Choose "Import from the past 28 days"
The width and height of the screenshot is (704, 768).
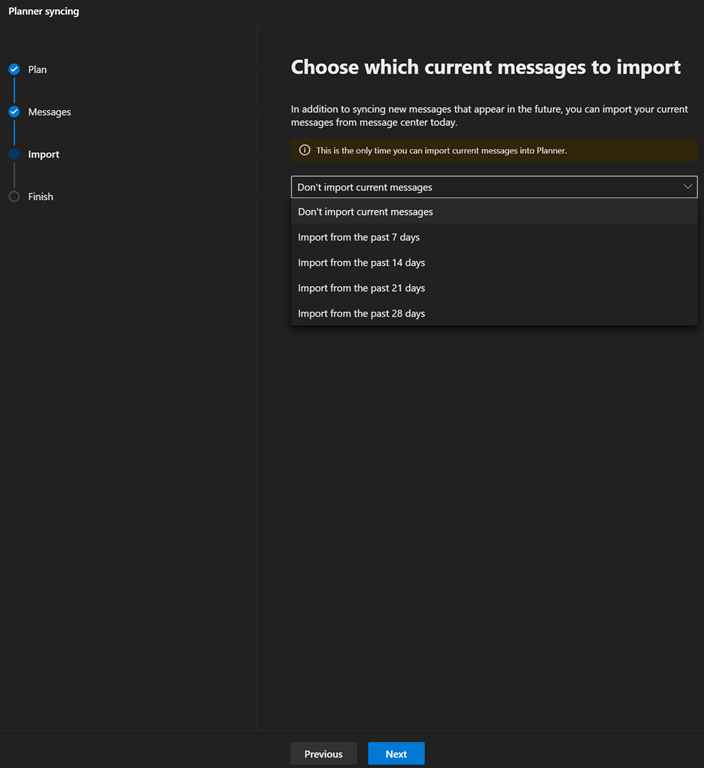pyautogui.click(x=494, y=313)
